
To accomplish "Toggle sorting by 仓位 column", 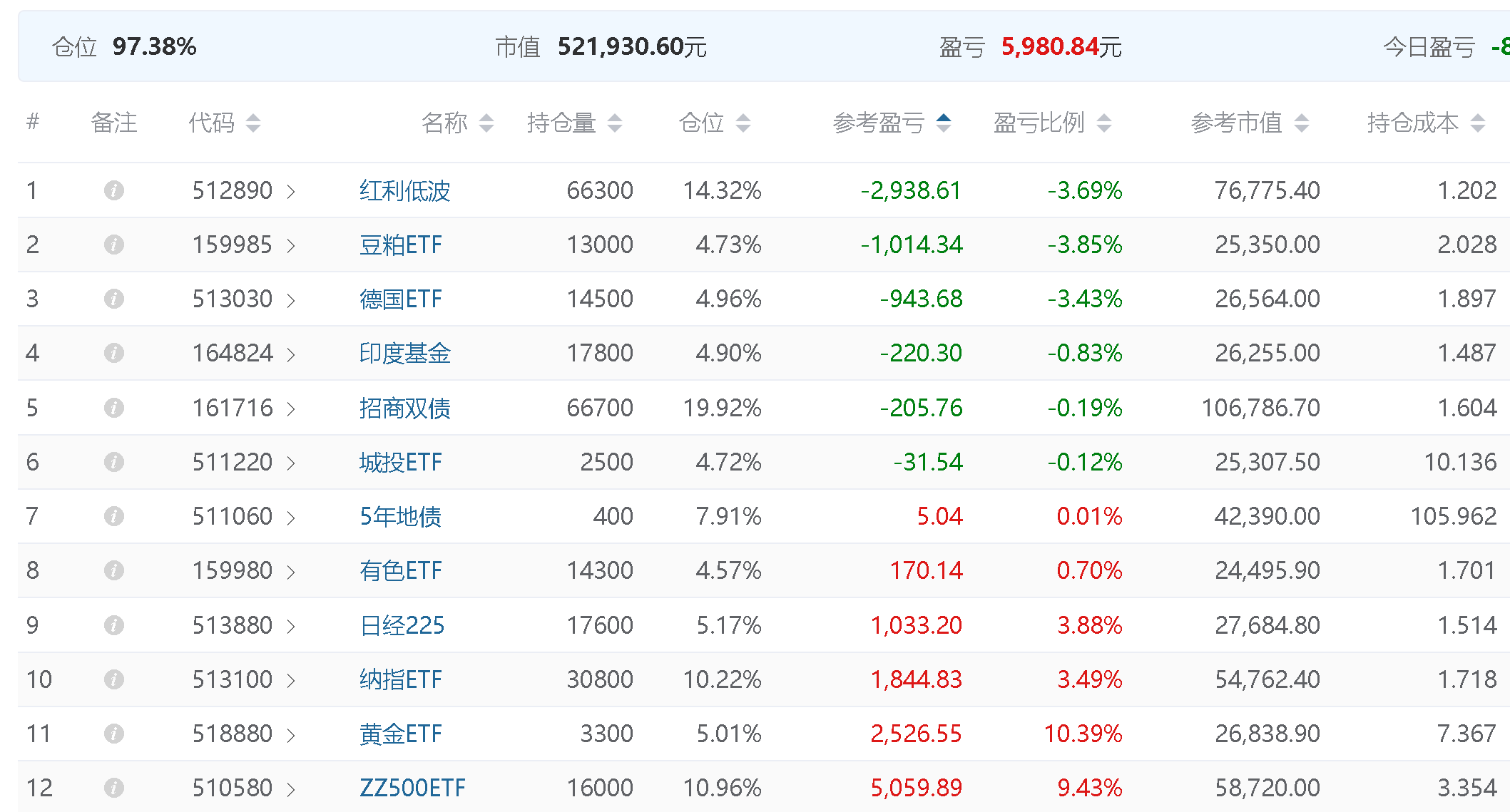I will (743, 123).
